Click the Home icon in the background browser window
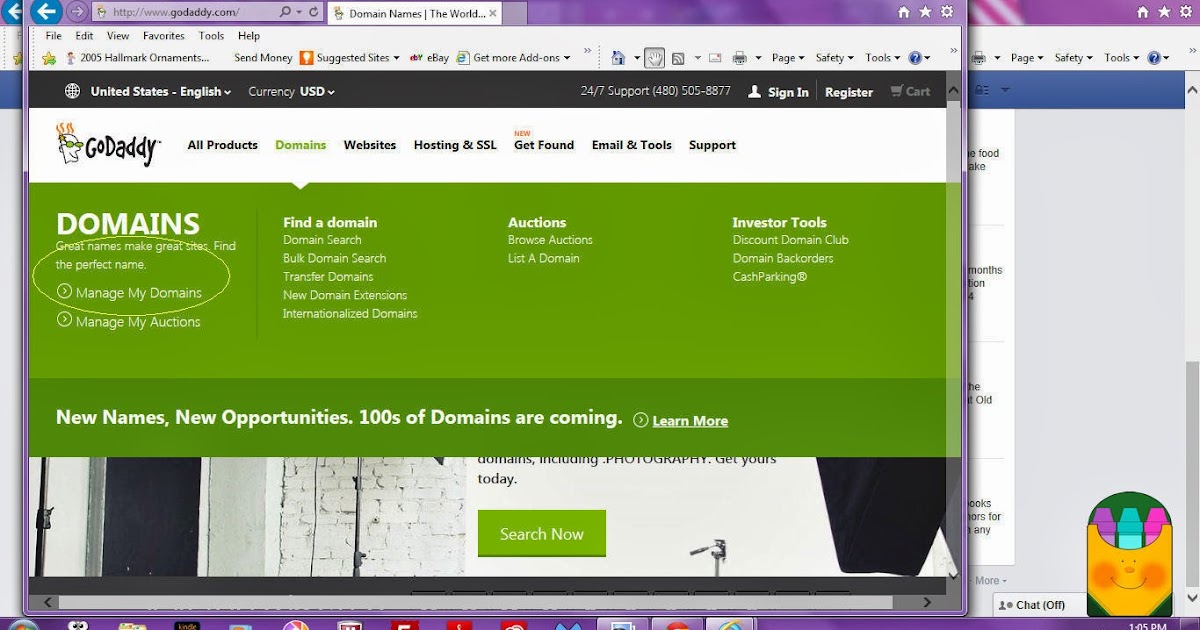 click(x=1143, y=12)
